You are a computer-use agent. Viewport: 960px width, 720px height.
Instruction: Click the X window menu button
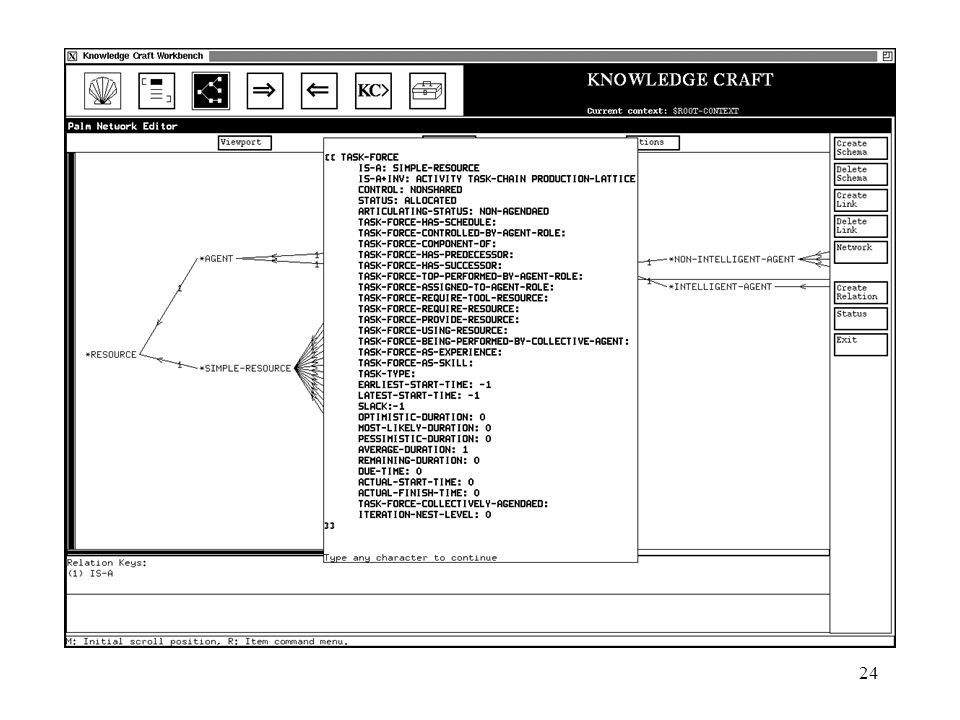(x=72, y=56)
